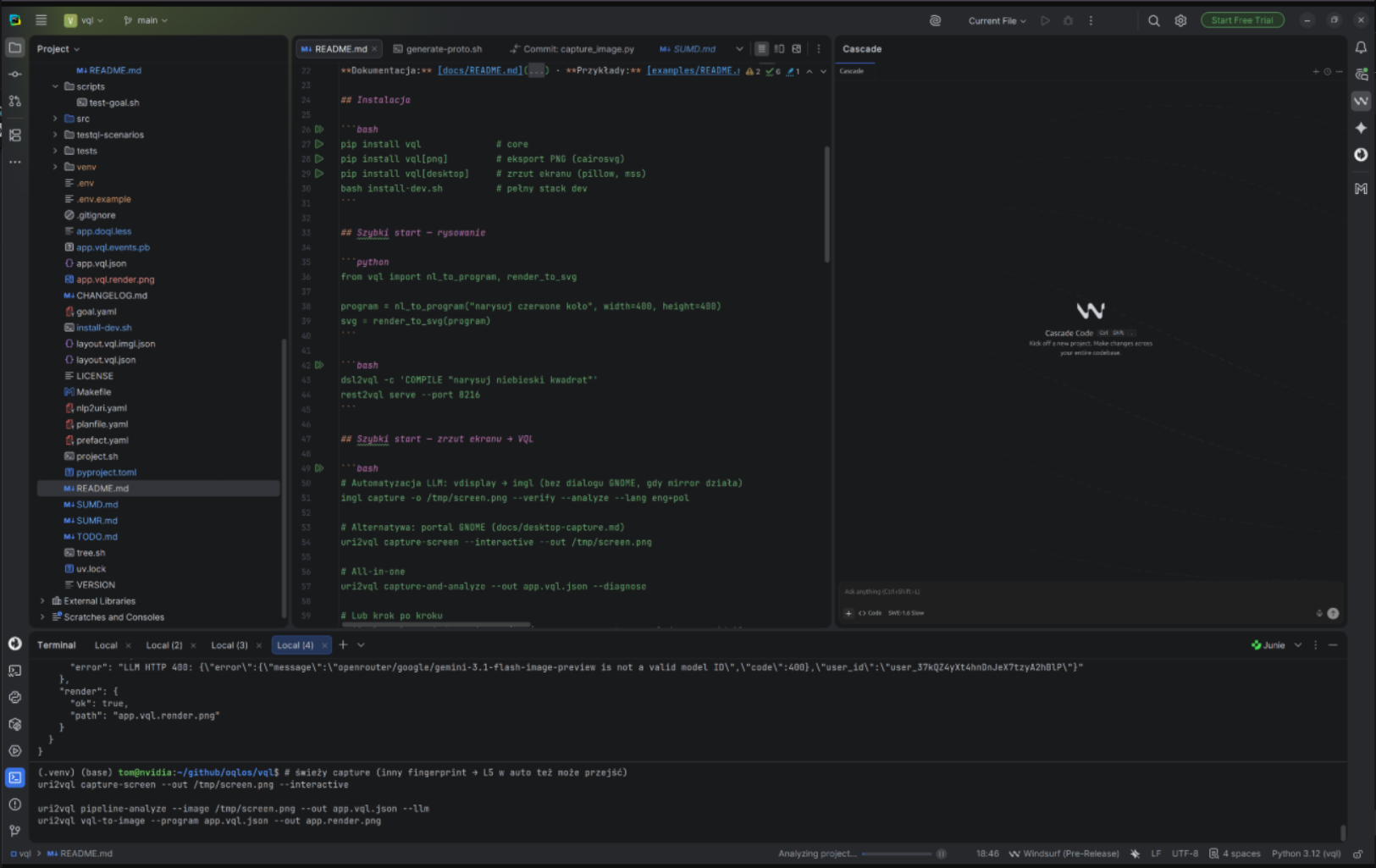Open the vql project dropdown

coord(84,20)
